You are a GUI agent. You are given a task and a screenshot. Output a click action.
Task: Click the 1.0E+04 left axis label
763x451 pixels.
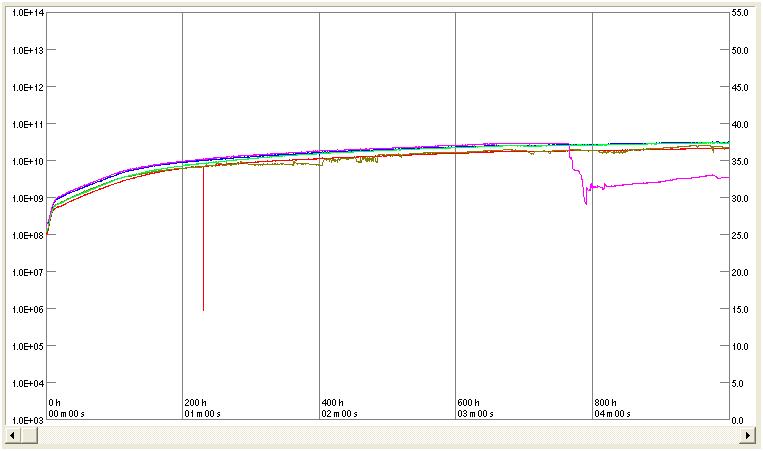(28, 383)
